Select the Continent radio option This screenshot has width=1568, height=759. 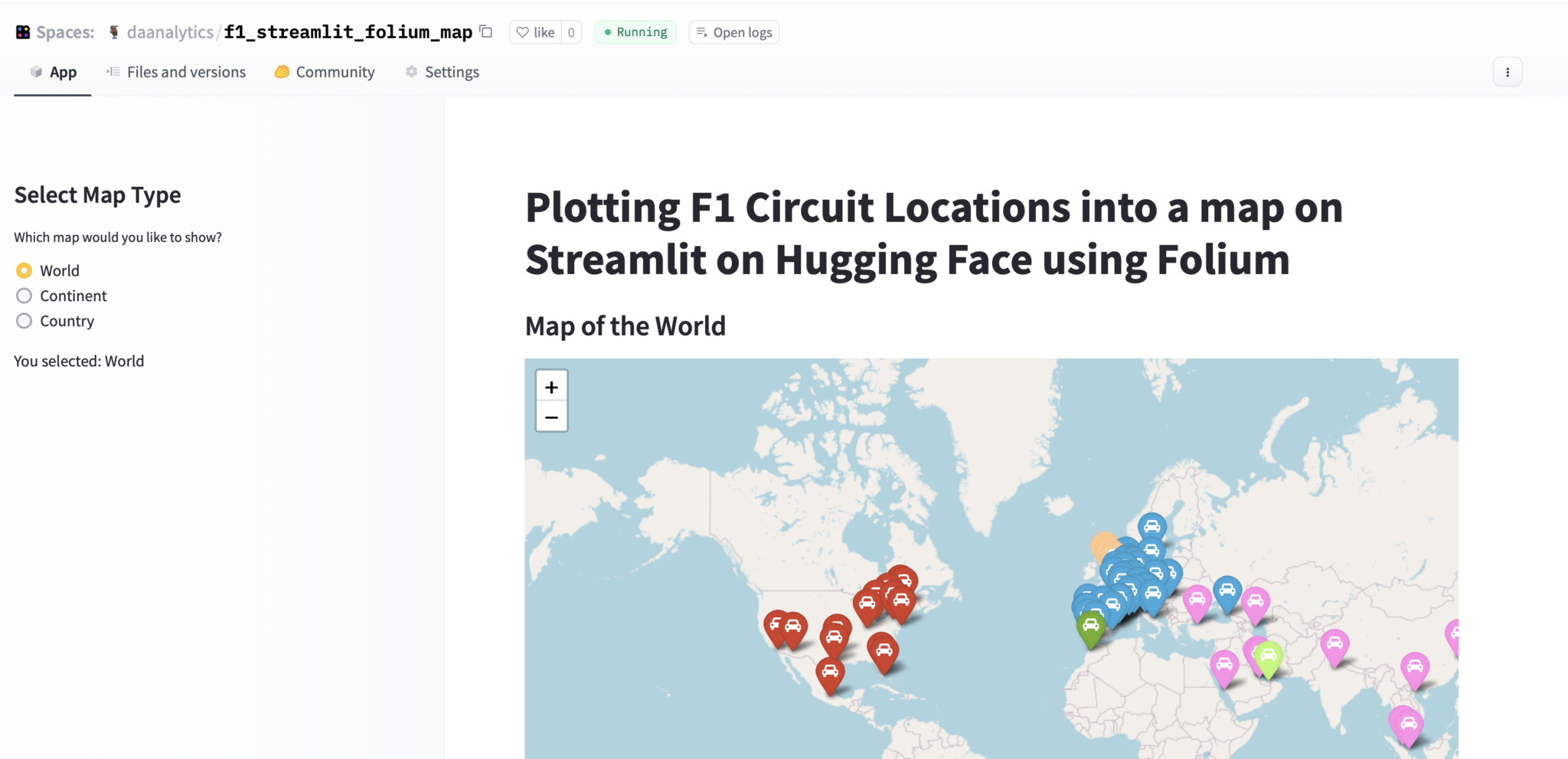24,296
